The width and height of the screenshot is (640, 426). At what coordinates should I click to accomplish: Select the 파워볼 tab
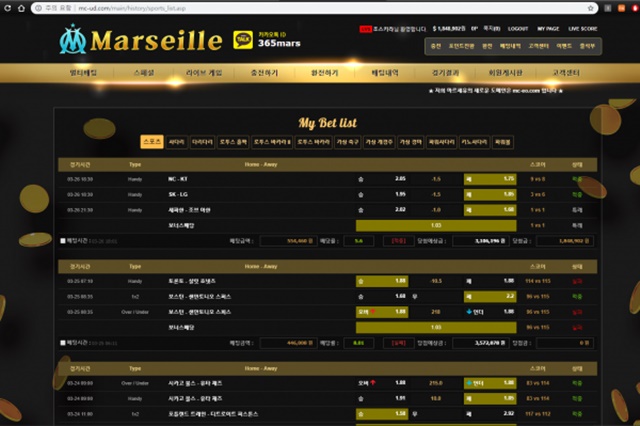tap(503, 142)
